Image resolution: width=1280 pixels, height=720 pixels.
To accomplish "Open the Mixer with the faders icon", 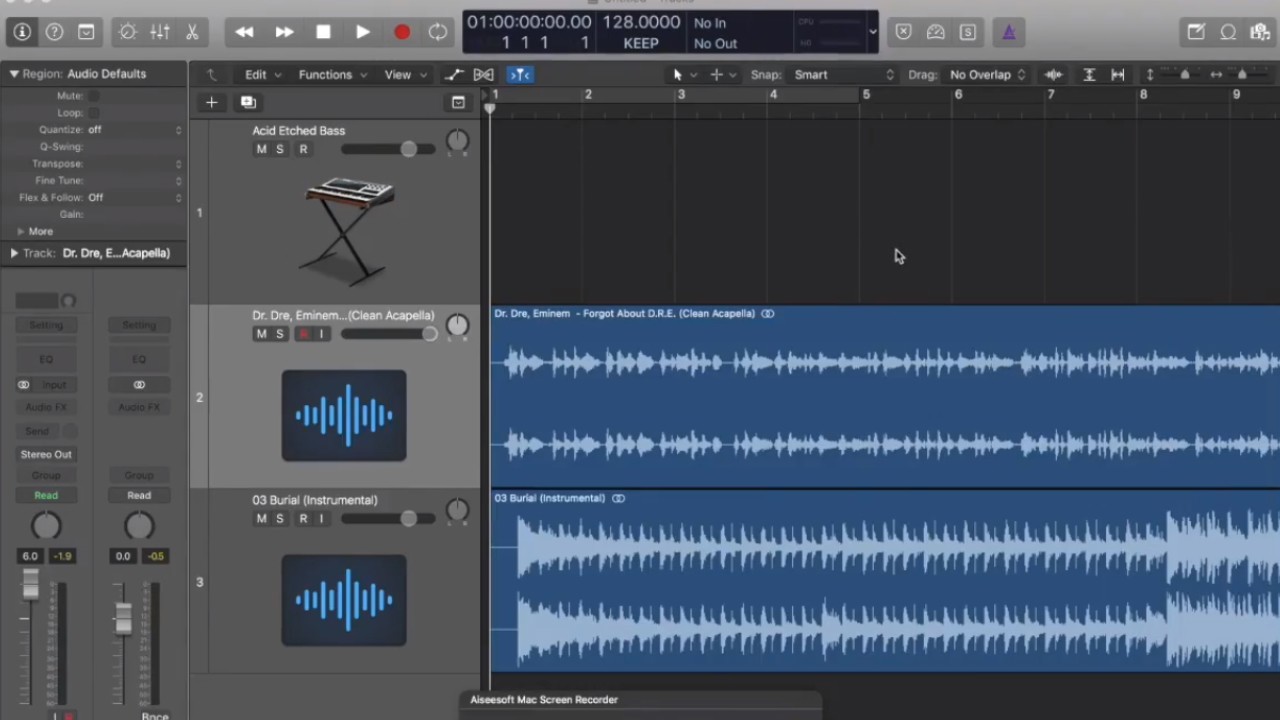I will coord(159,32).
